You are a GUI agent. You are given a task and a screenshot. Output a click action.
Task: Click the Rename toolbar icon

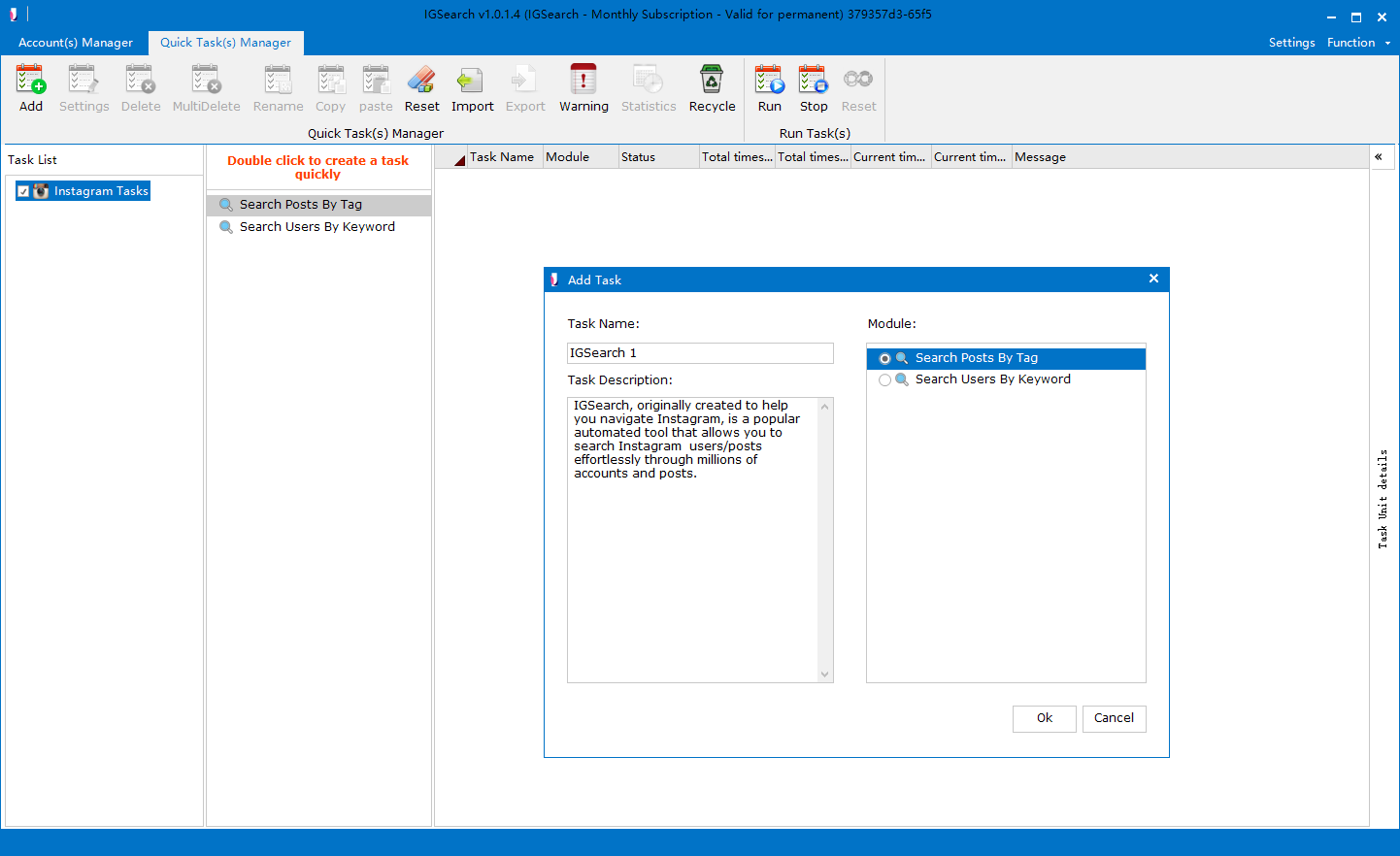point(278,80)
